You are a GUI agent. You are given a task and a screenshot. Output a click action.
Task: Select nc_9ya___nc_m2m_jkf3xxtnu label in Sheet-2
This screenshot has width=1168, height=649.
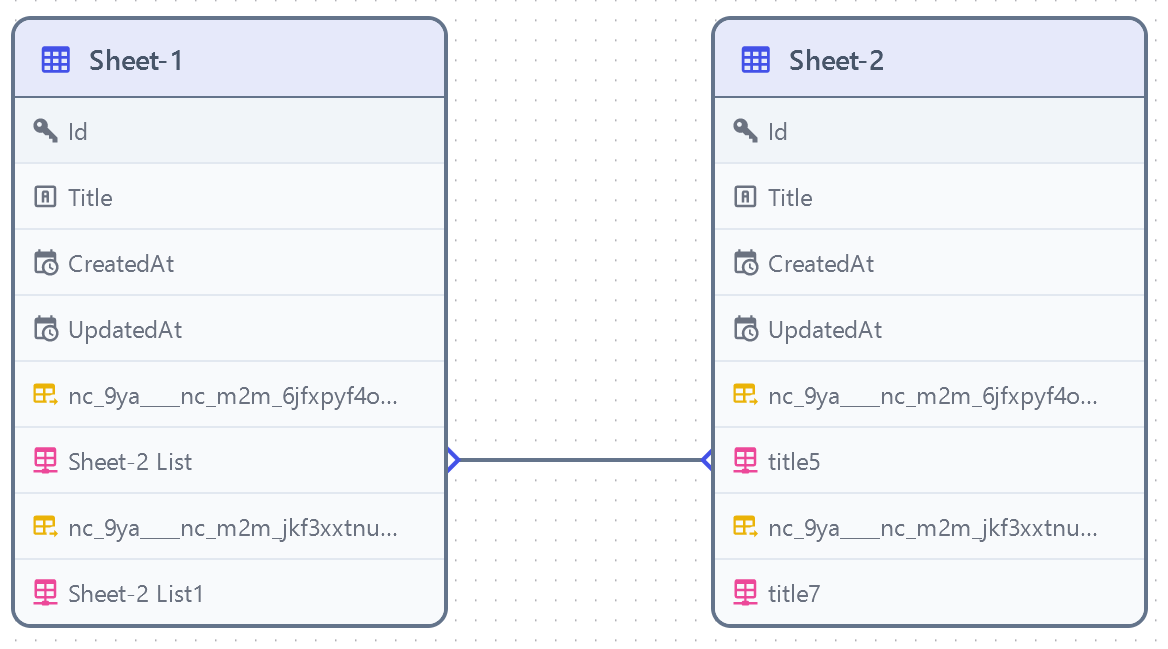click(933, 528)
